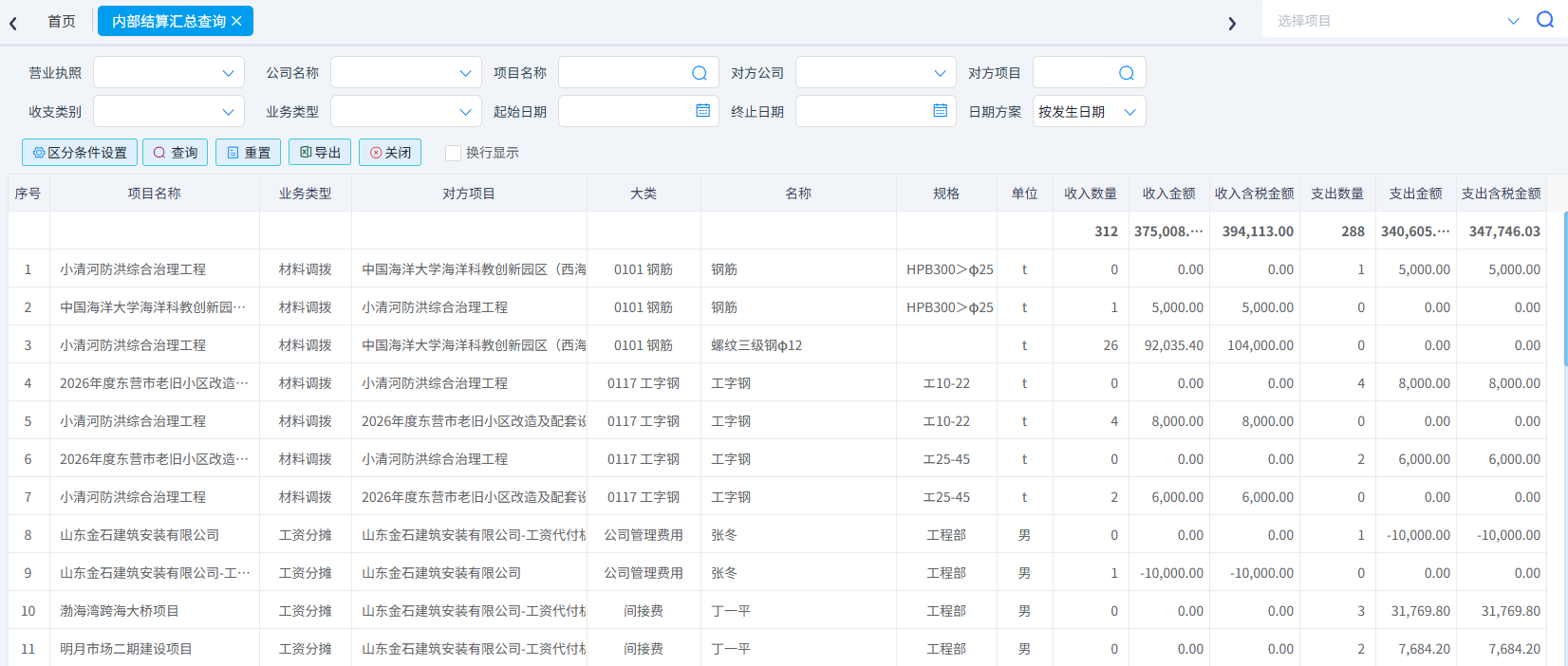
Task: Click the 对方项目 column header
Action: pyautogui.click(x=469, y=194)
